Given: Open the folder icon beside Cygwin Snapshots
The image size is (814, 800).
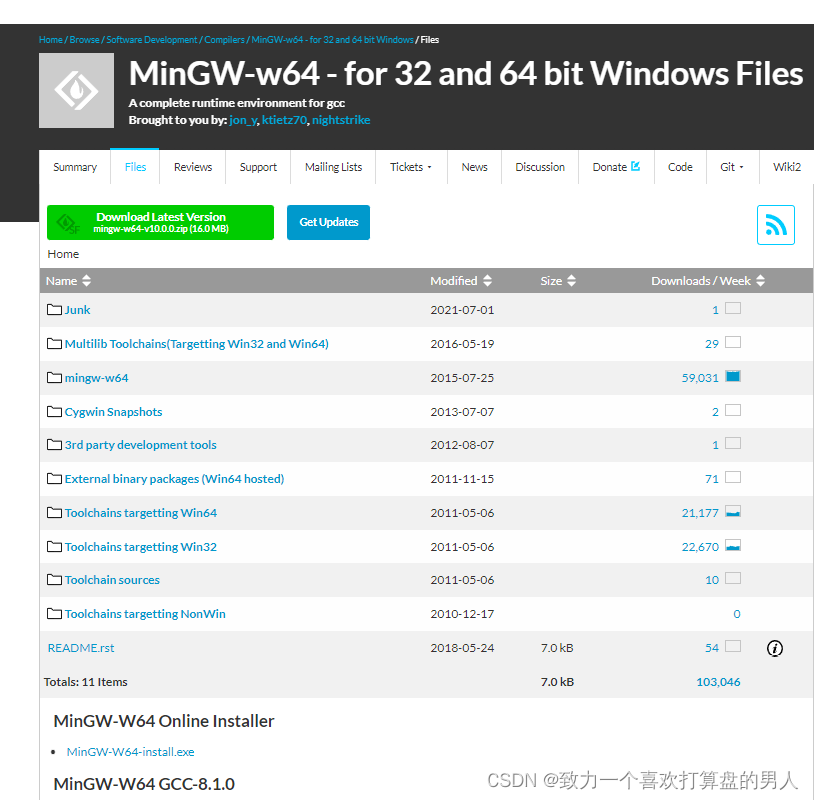Looking at the screenshot, I should pos(54,411).
